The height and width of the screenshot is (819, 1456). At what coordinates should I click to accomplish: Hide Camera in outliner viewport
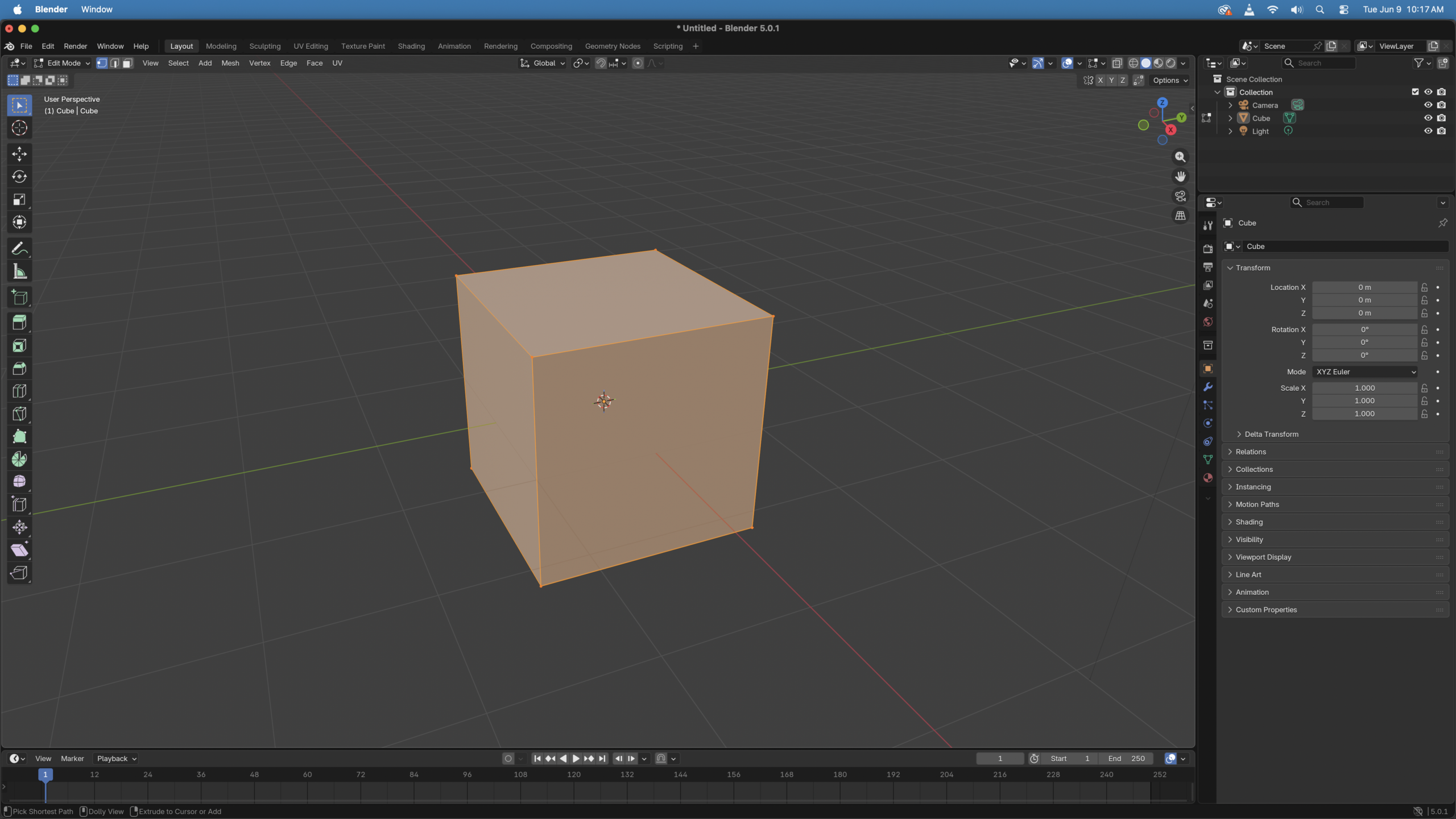1428,105
